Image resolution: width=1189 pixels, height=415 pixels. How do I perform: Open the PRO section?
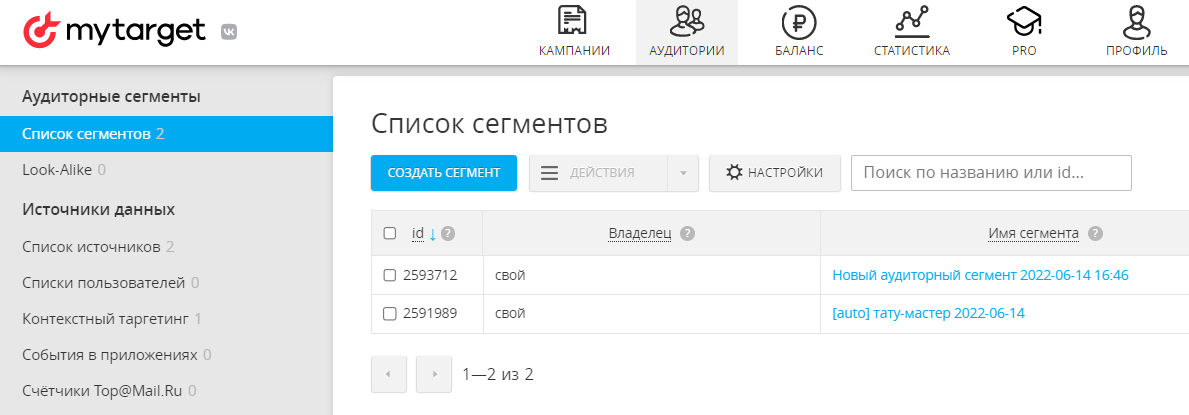click(x=1024, y=33)
